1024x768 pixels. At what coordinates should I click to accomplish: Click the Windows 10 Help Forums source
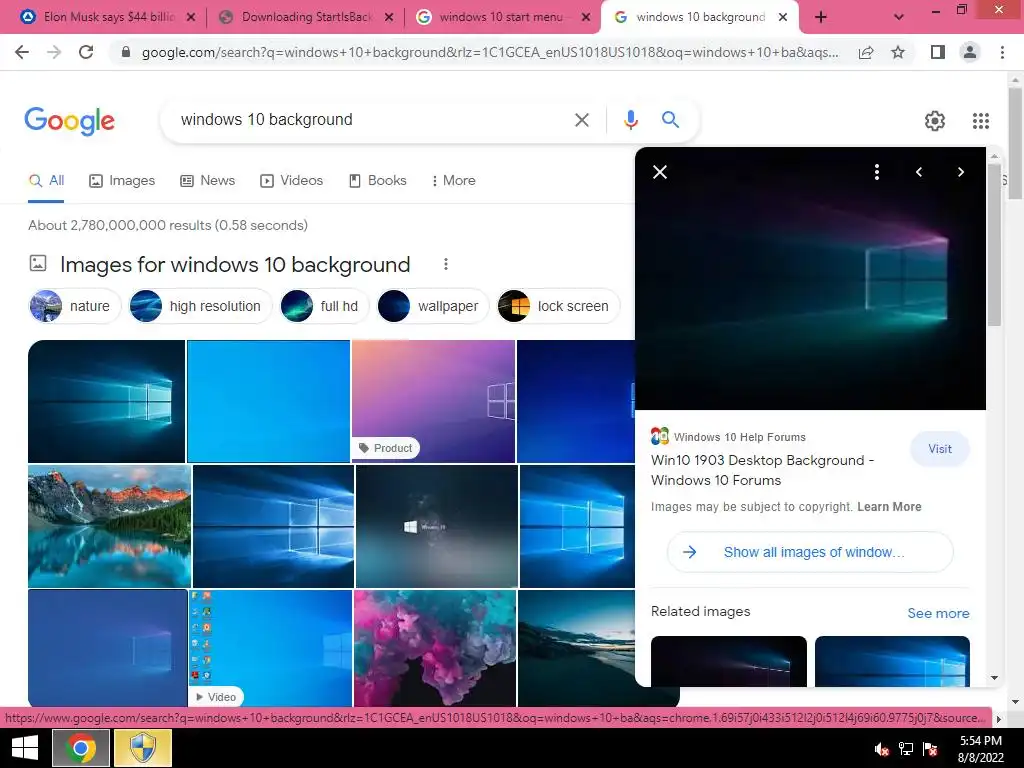click(728, 436)
